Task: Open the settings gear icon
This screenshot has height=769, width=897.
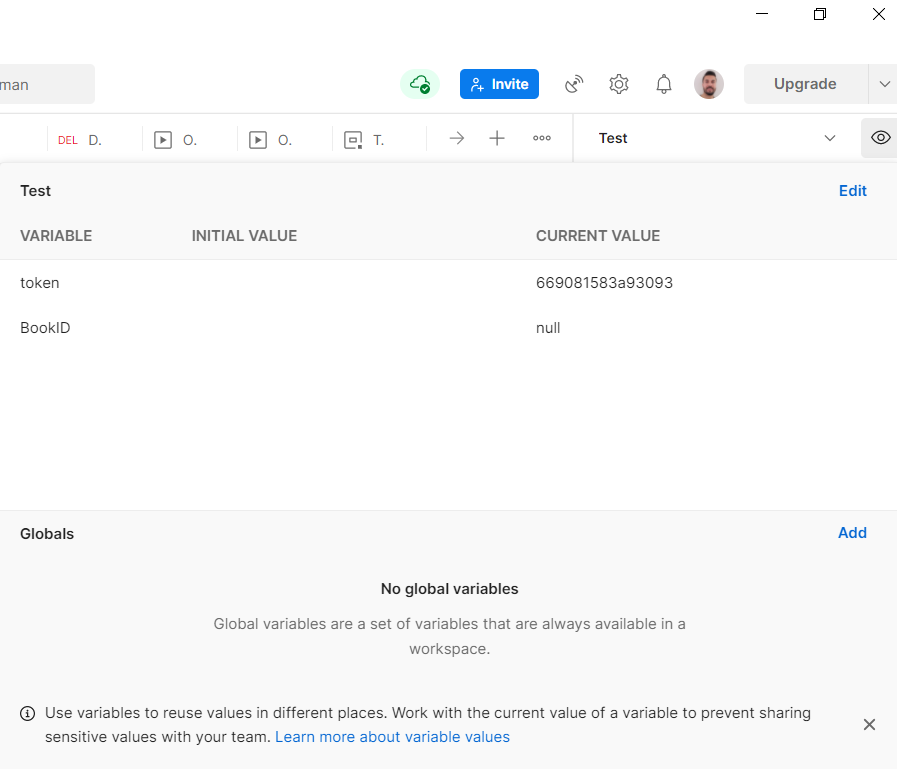Action: click(x=618, y=84)
